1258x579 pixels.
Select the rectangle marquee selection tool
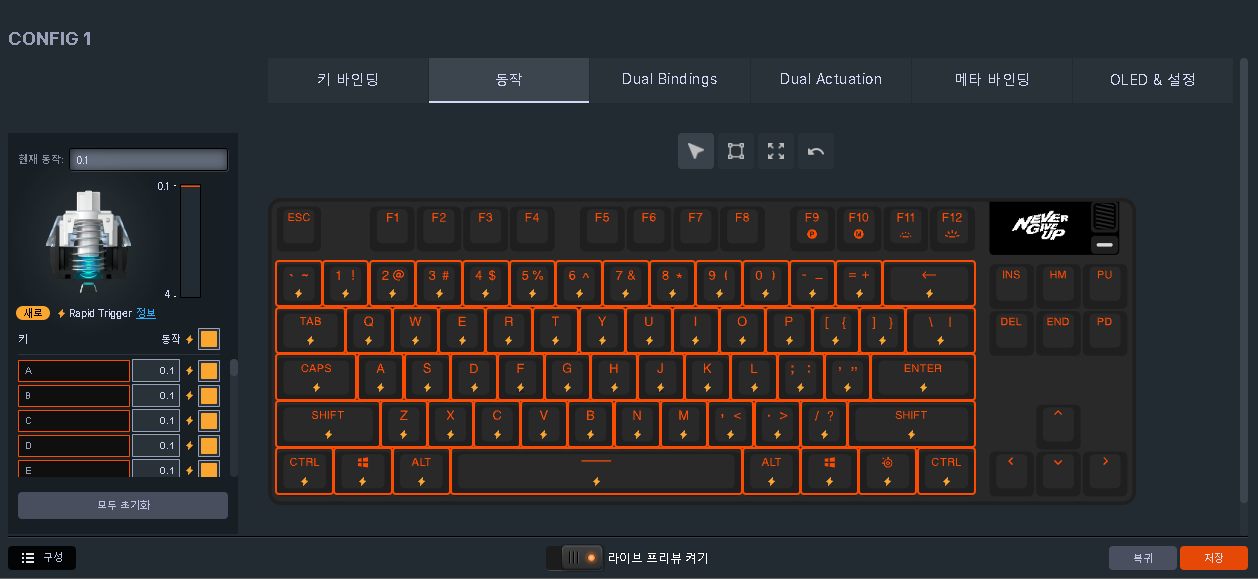[x=736, y=151]
